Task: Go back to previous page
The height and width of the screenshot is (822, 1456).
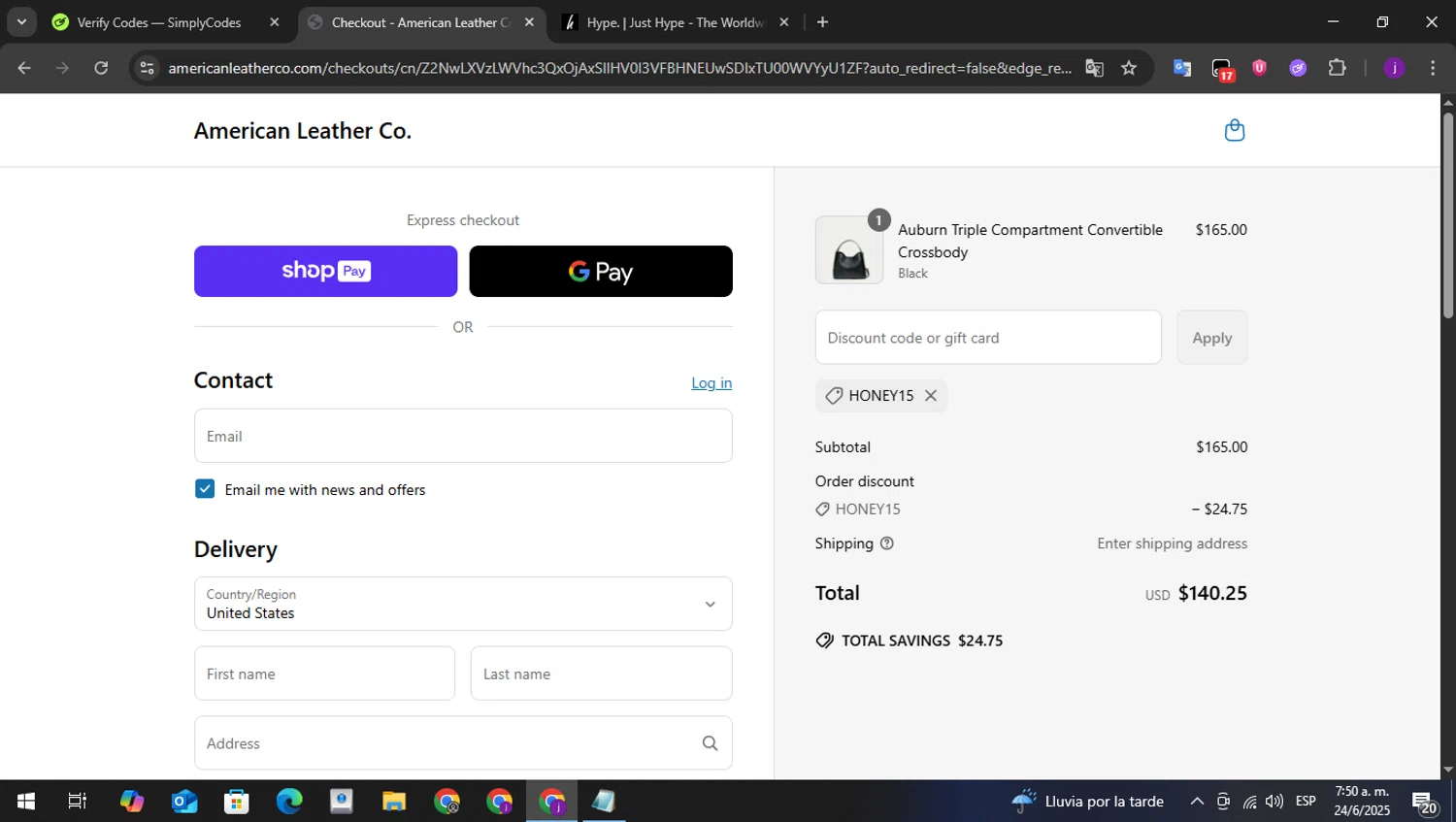Action: coord(24,68)
